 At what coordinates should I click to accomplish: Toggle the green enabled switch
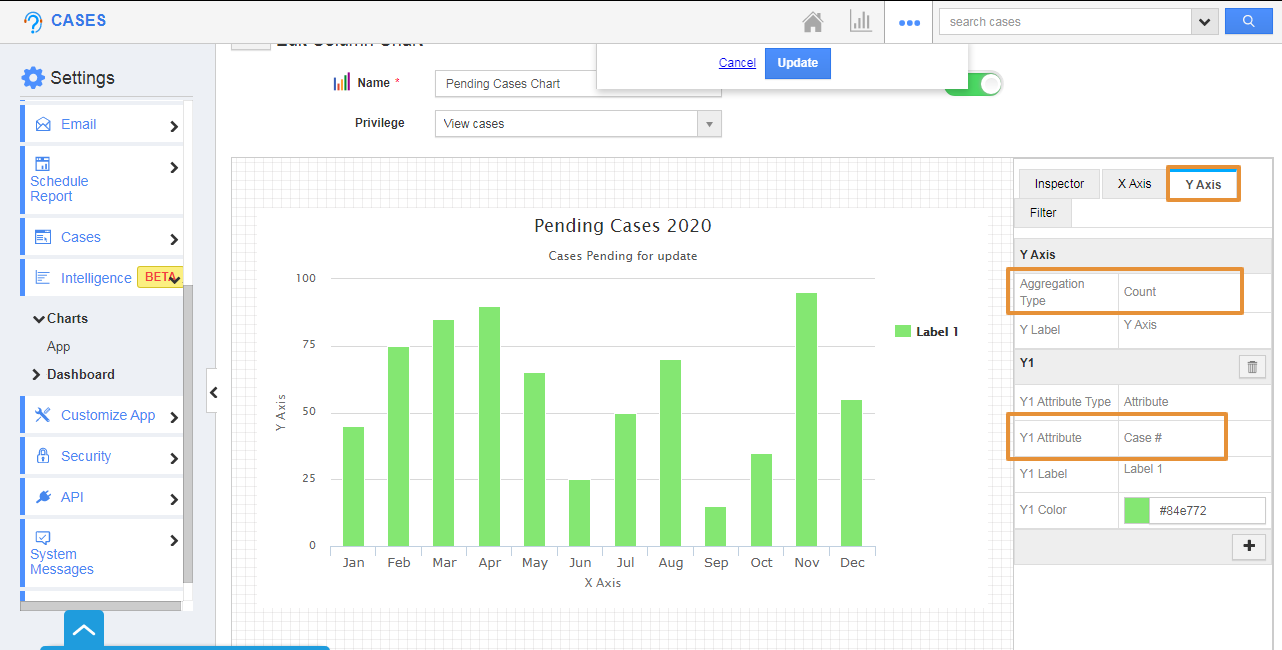pos(974,84)
